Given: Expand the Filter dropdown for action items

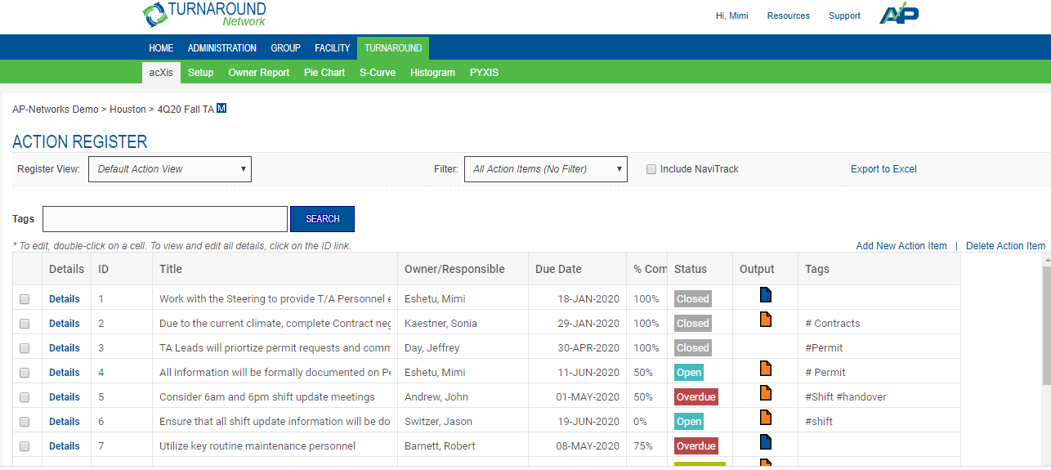Looking at the screenshot, I should click(x=545, y=169).
